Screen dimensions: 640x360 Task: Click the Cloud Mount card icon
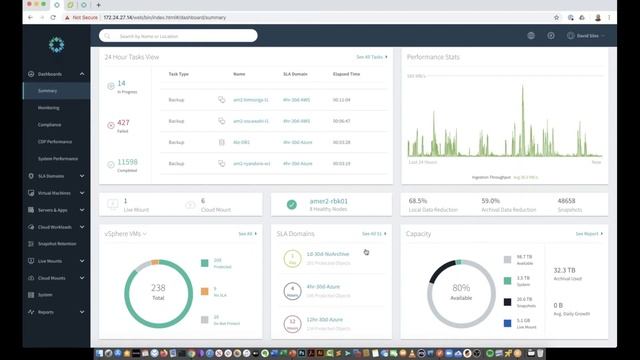[x=190, y=204]
